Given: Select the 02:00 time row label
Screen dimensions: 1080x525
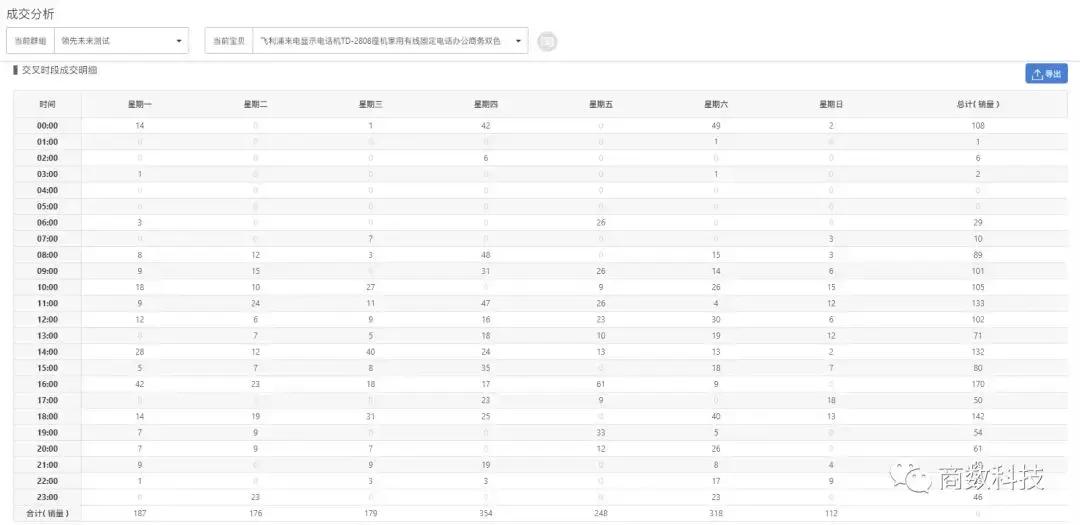Looking at the screenshot, I should 48,158.
